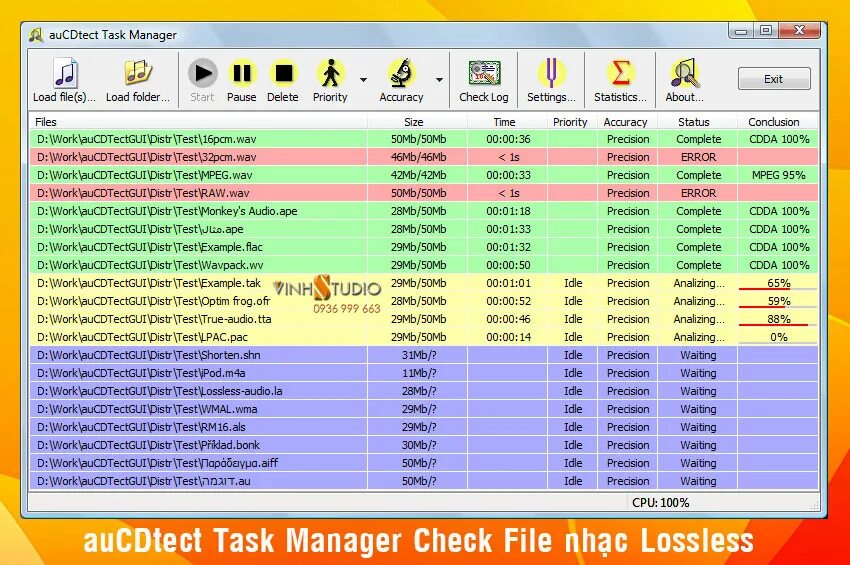This screenshot has width=850, height=565.
Task: Click the Accuracy column header
Action: 627,122
